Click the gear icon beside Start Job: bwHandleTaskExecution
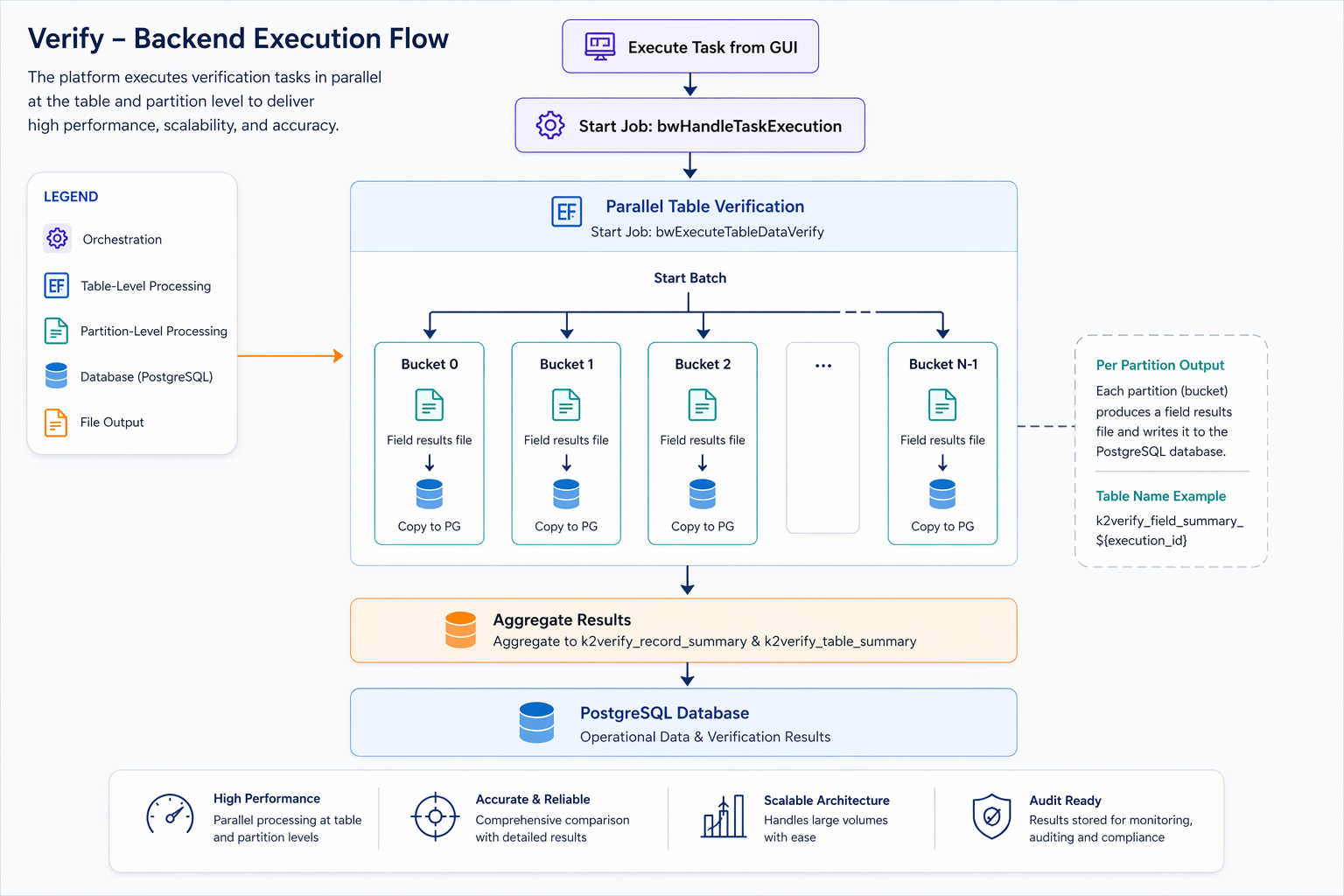Screen dimensions: 1344x896 [550, 125]
